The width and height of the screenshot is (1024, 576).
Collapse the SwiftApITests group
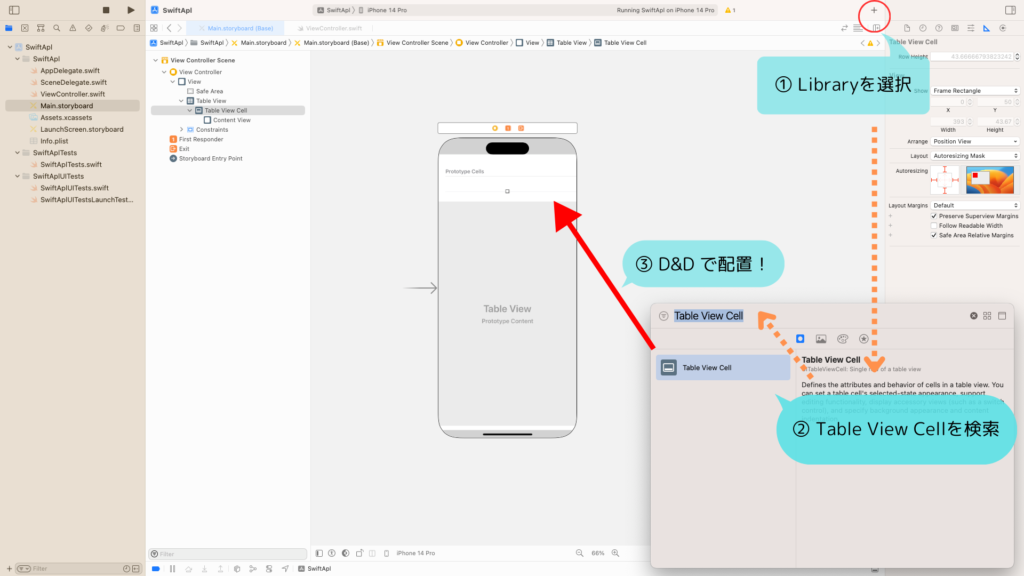[18, 153]
